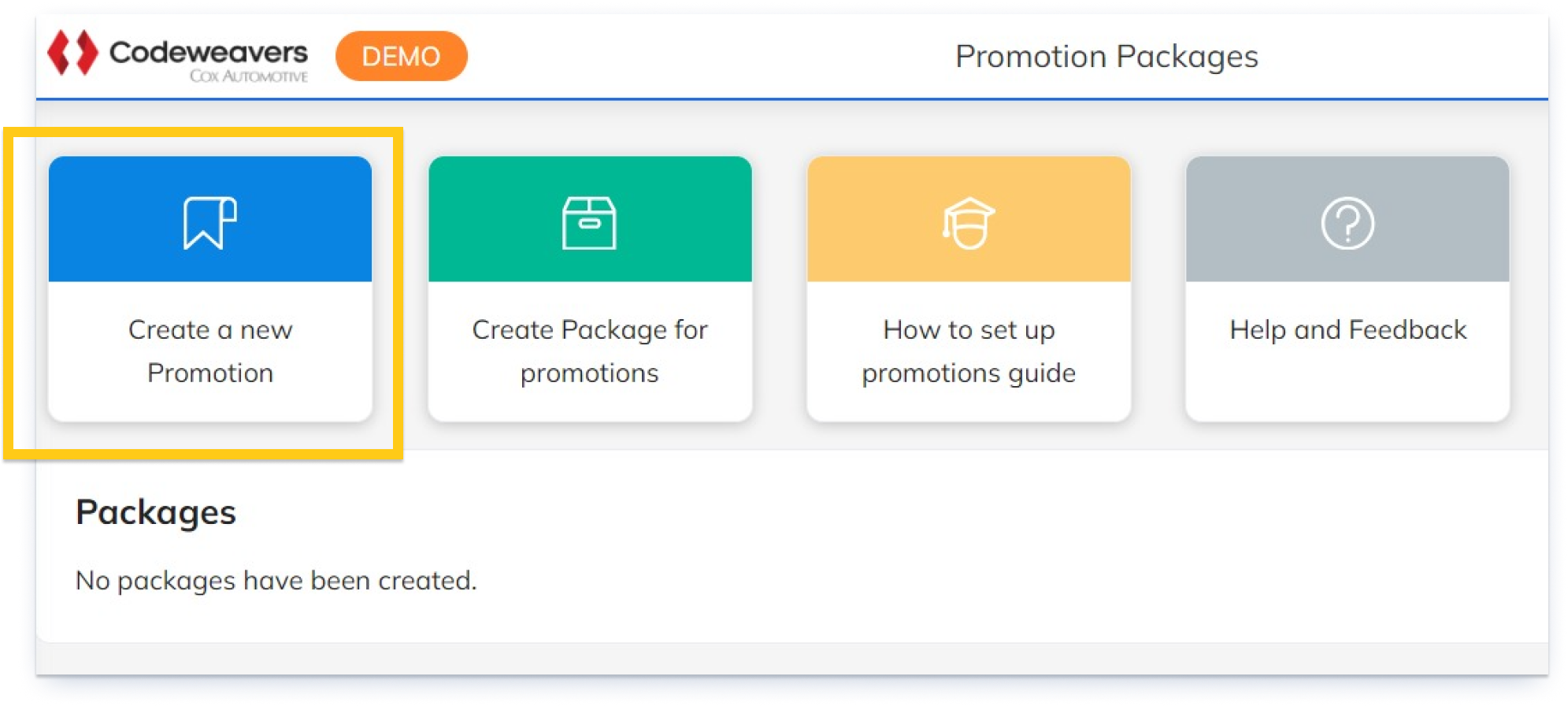The height and width of the screenshot is (706, 1568).
Task: Click the question mark icon on the Help card
Action: coord(1347,223)
